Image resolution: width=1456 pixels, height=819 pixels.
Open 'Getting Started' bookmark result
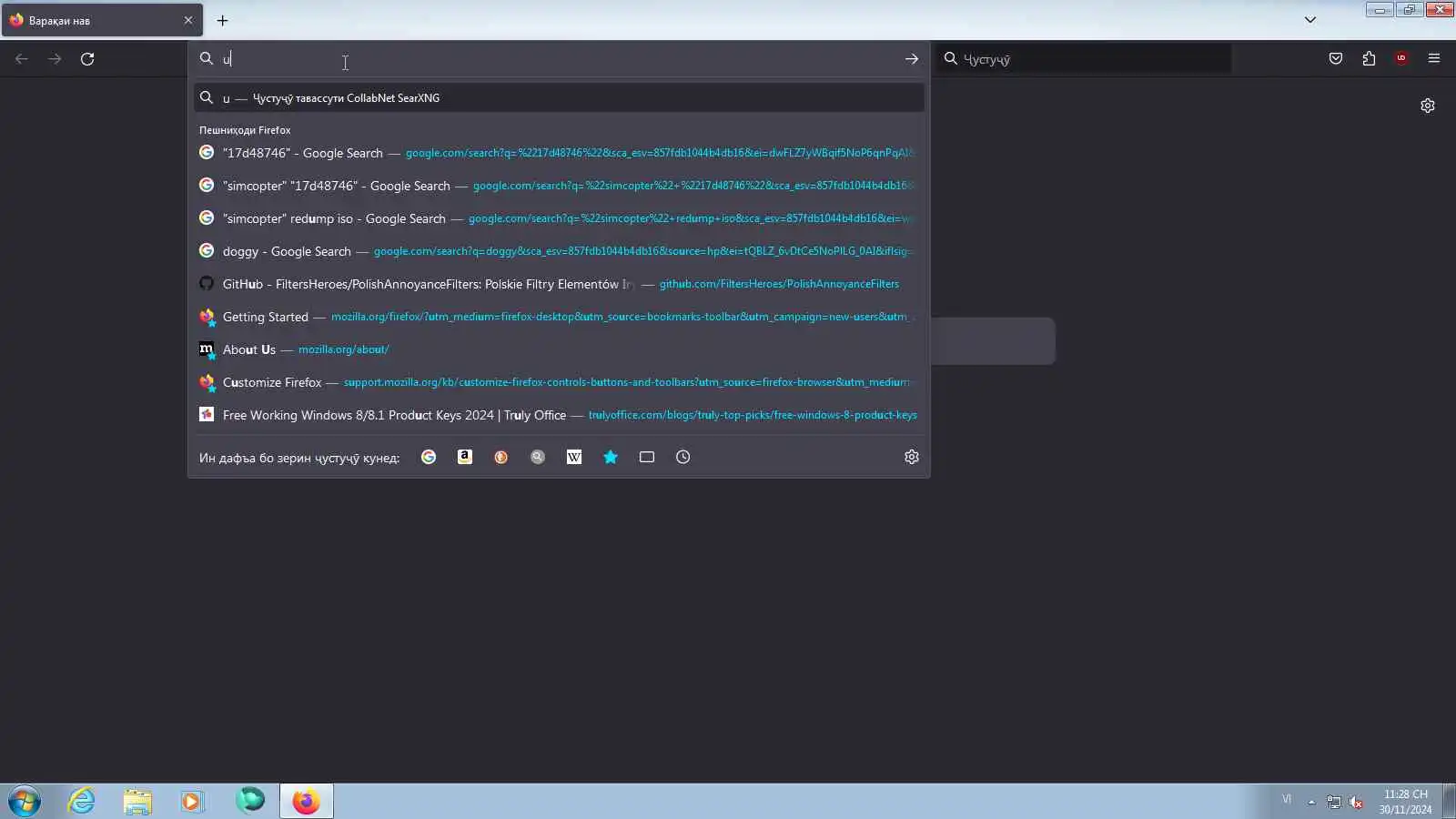559,317
